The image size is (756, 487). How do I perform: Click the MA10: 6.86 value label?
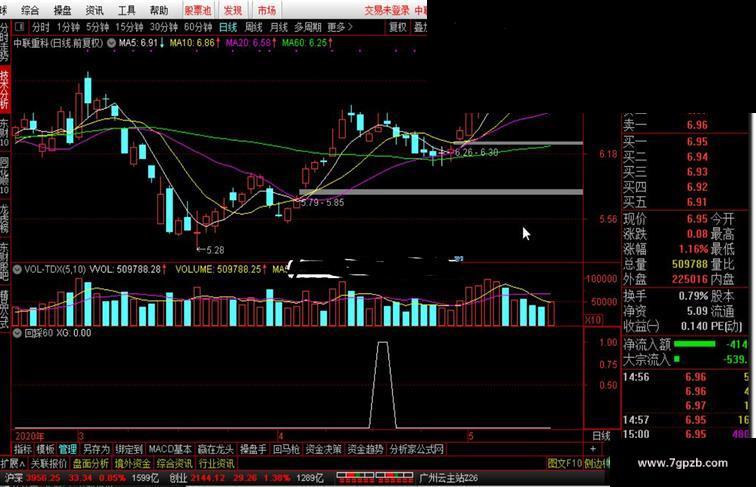195,43
